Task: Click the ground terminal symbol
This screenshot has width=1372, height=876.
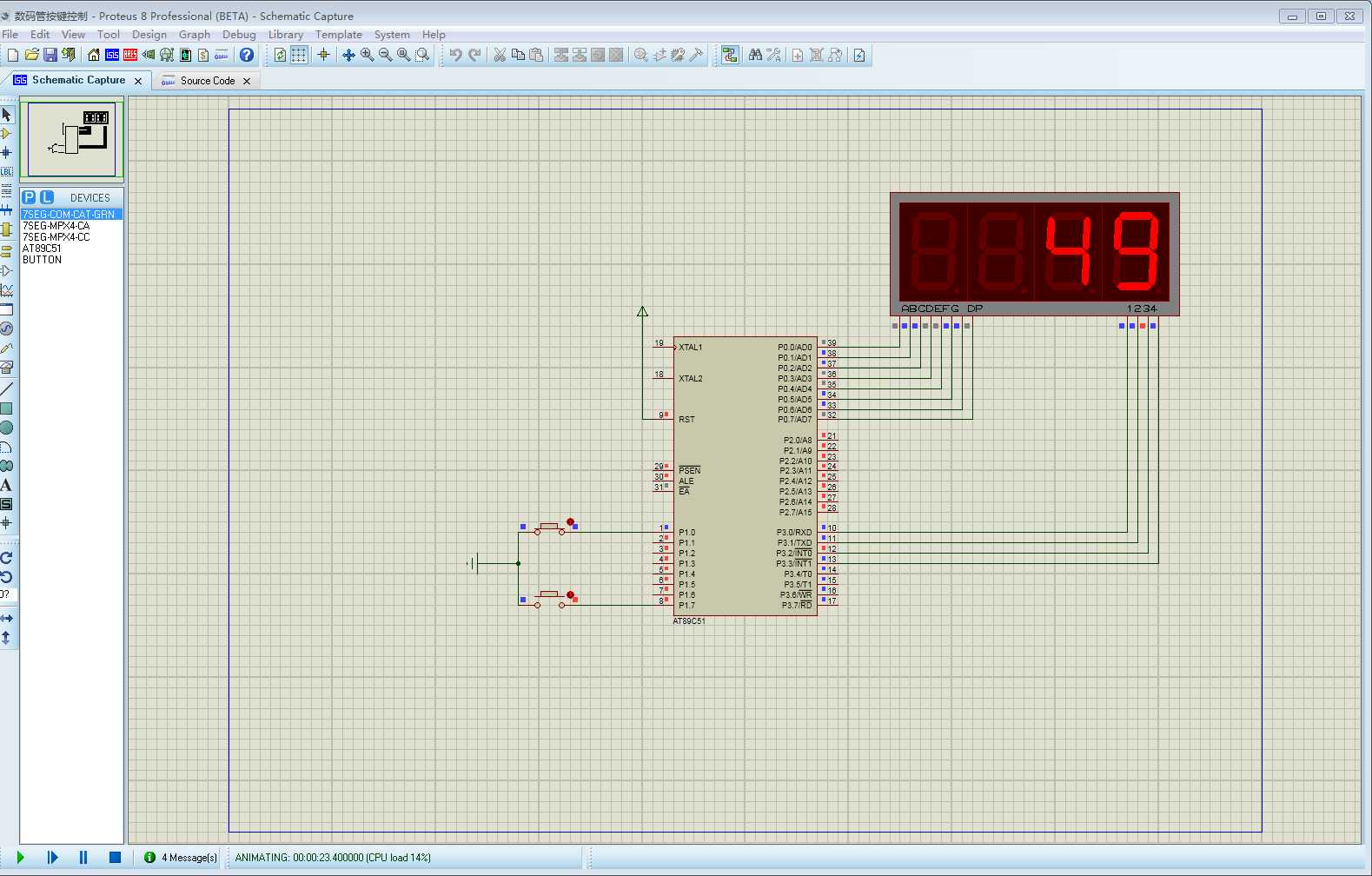Action: (474, 564)
